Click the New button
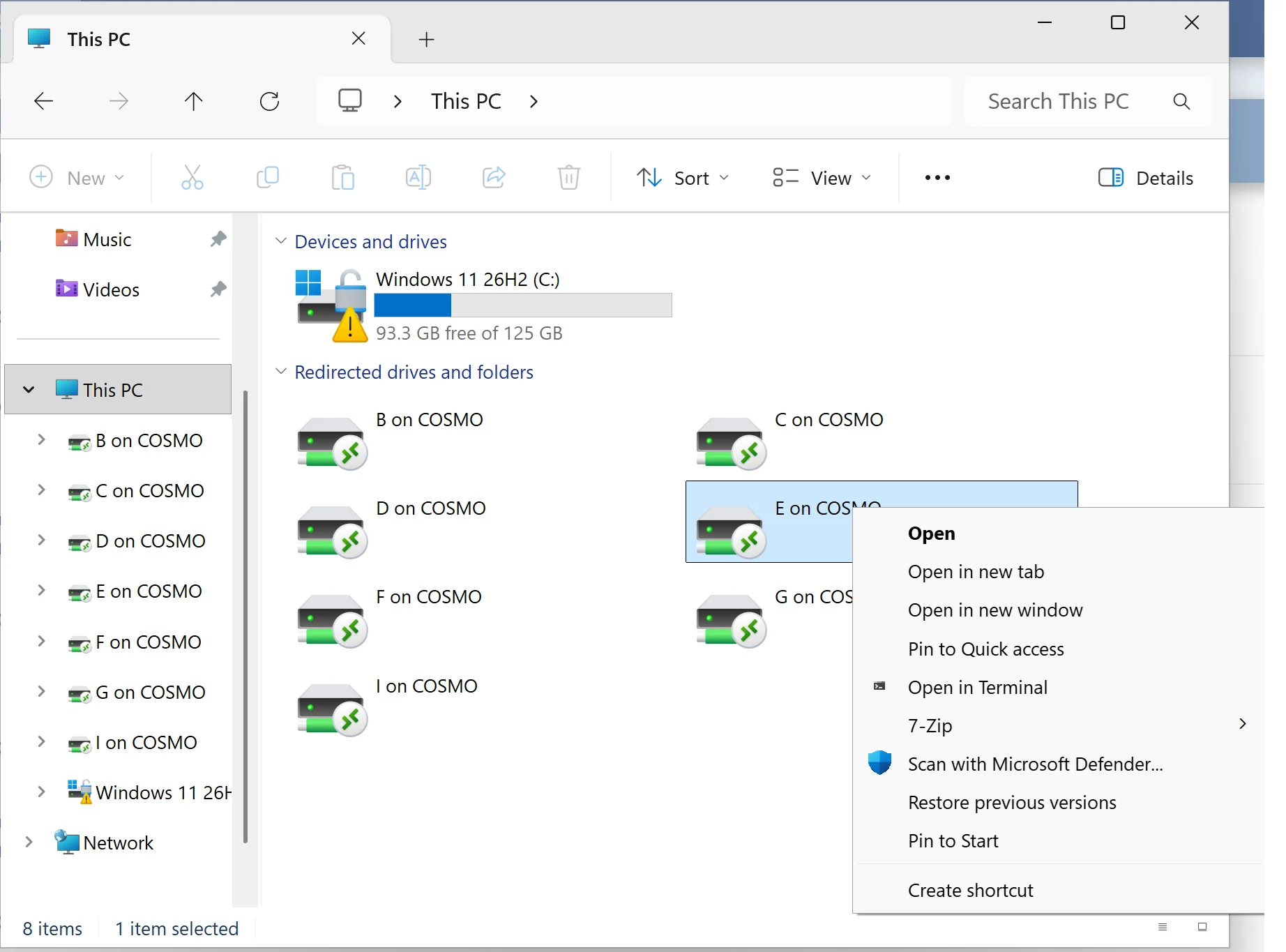Image resolution: width=1286 pixels, height=952 pixels. click(x=77, y=178)
